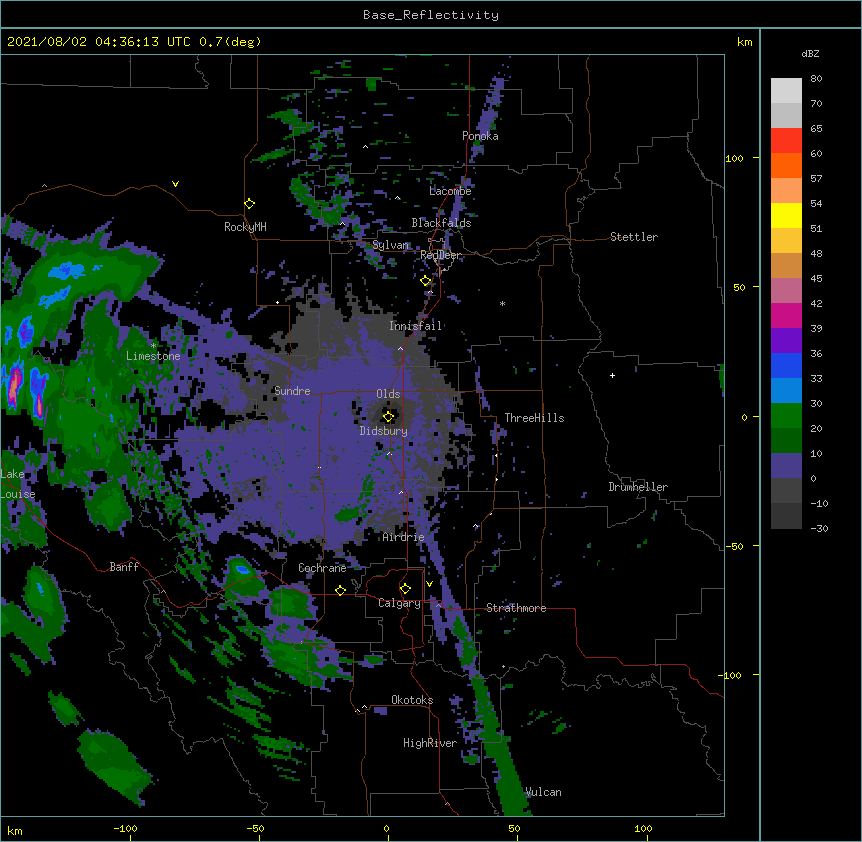Click the Sylvan label
This screenshot has width=862, height=842.
[390, 245]
